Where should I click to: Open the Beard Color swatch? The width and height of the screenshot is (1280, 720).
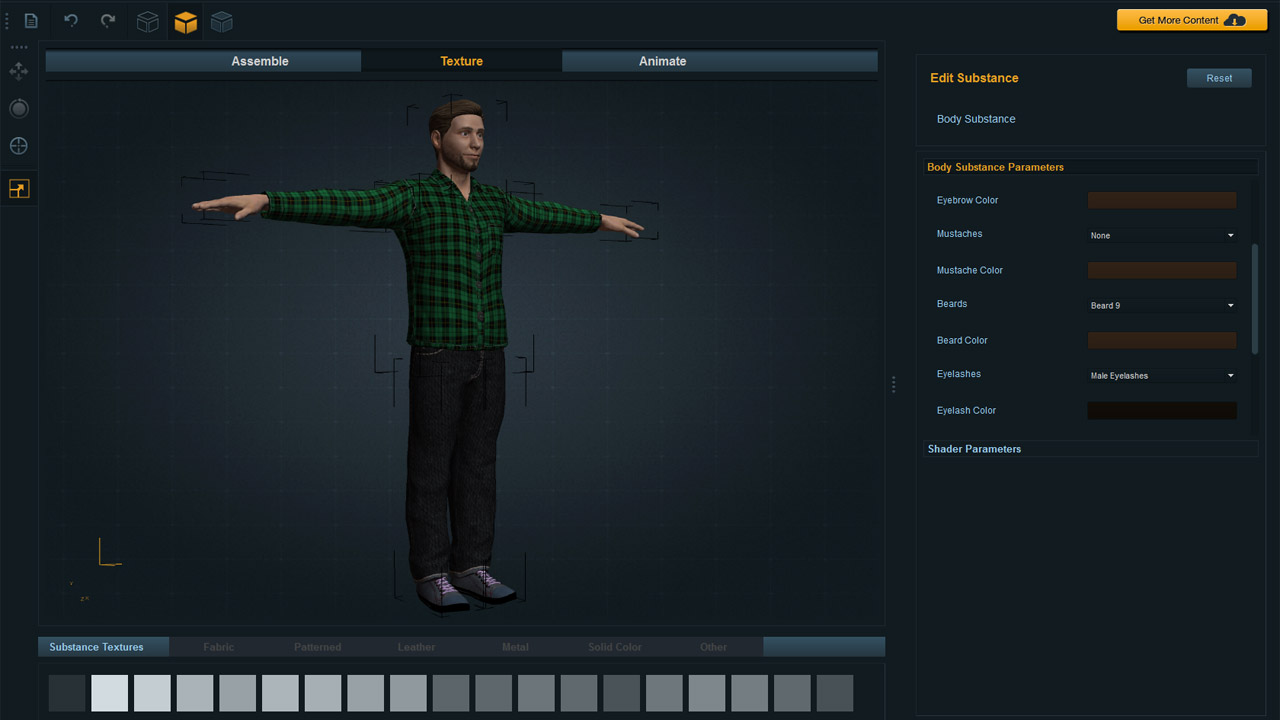(x=1162, y=341)
